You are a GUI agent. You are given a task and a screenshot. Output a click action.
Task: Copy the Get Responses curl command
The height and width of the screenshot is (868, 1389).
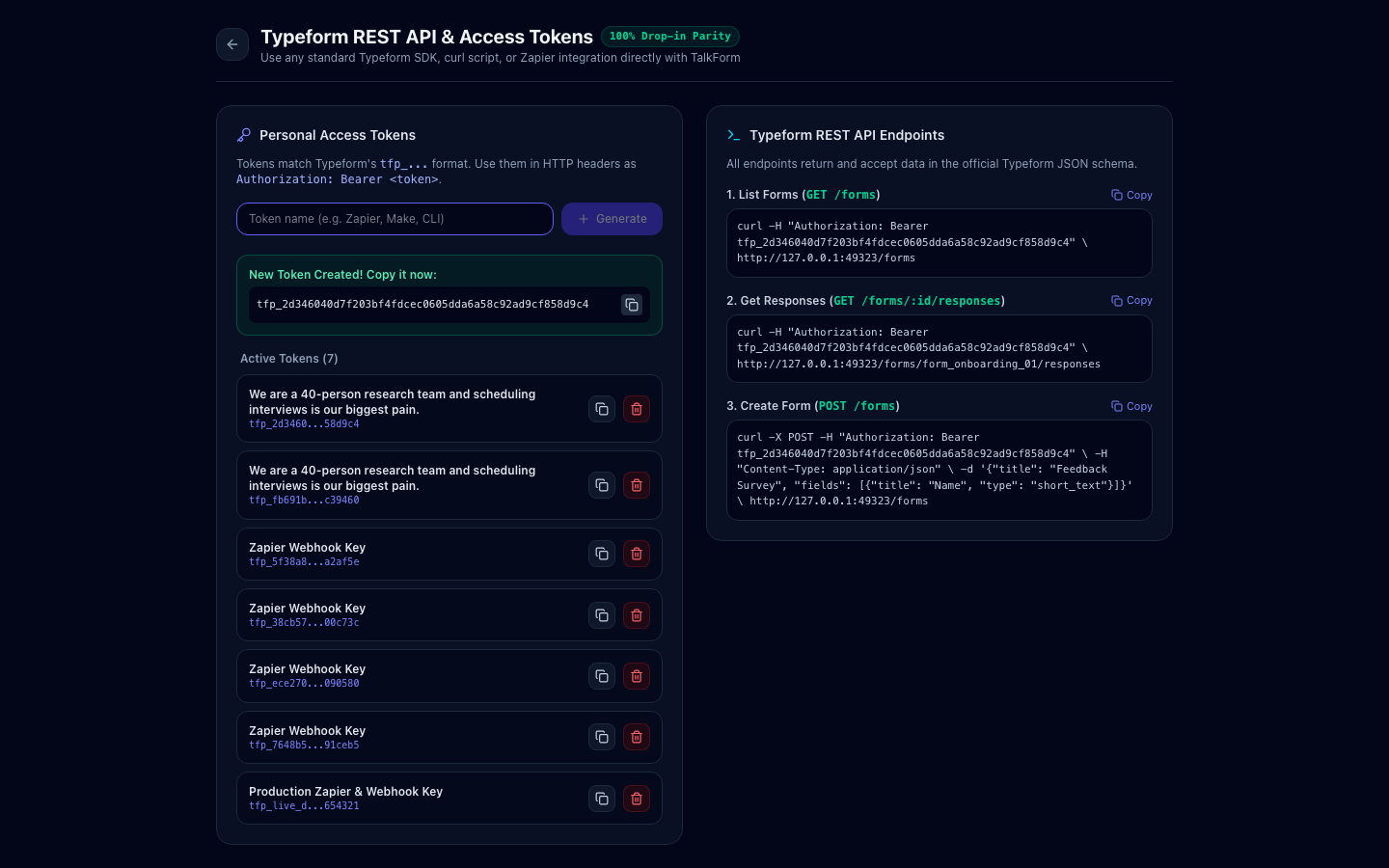[1131, 301]
